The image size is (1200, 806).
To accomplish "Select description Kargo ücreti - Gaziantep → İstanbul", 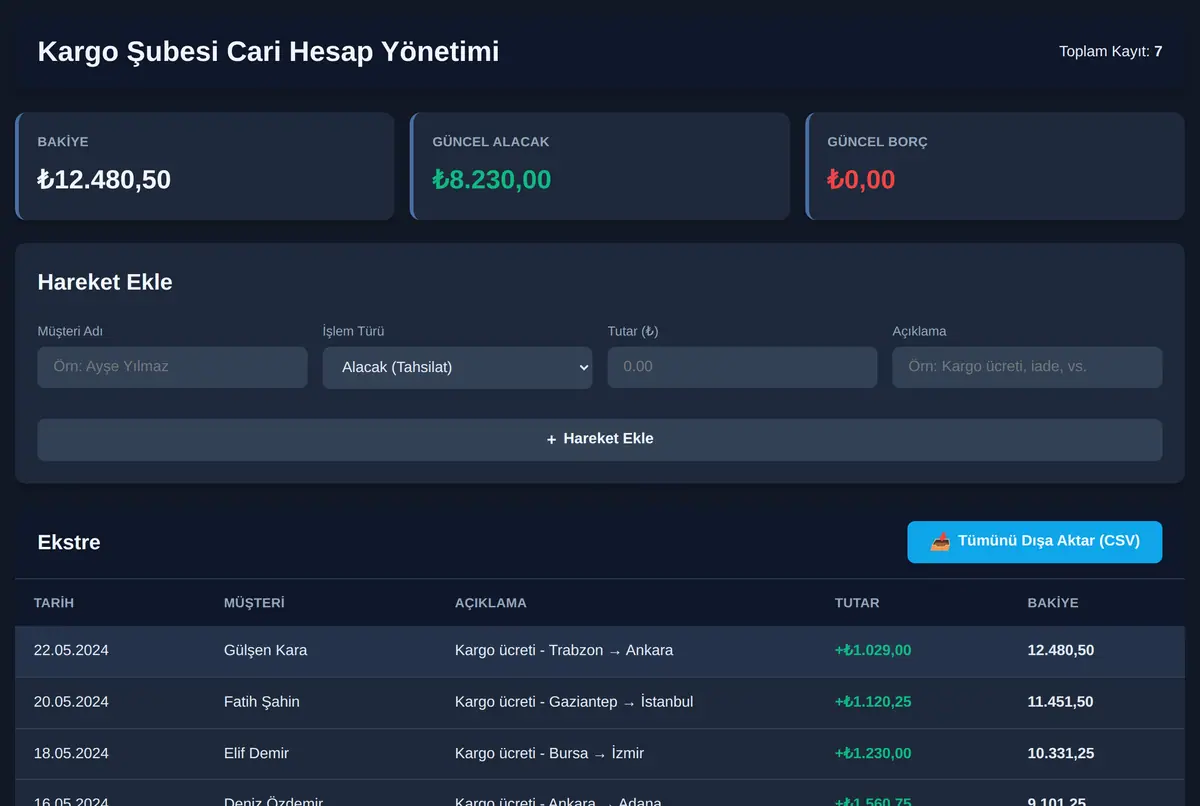I will [574, 702].
